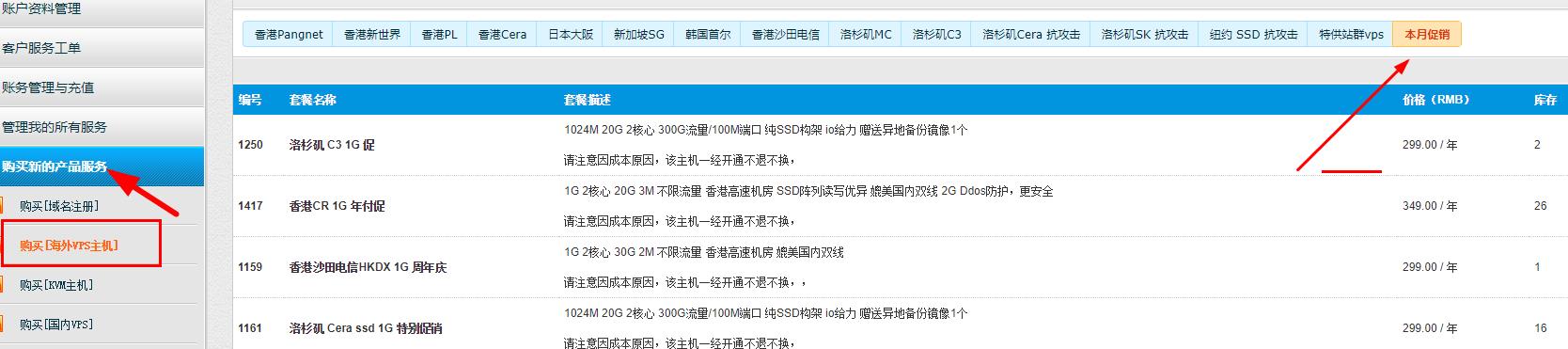
Task: Click stock value 2 for package 1250
Action: point(1537,145)
